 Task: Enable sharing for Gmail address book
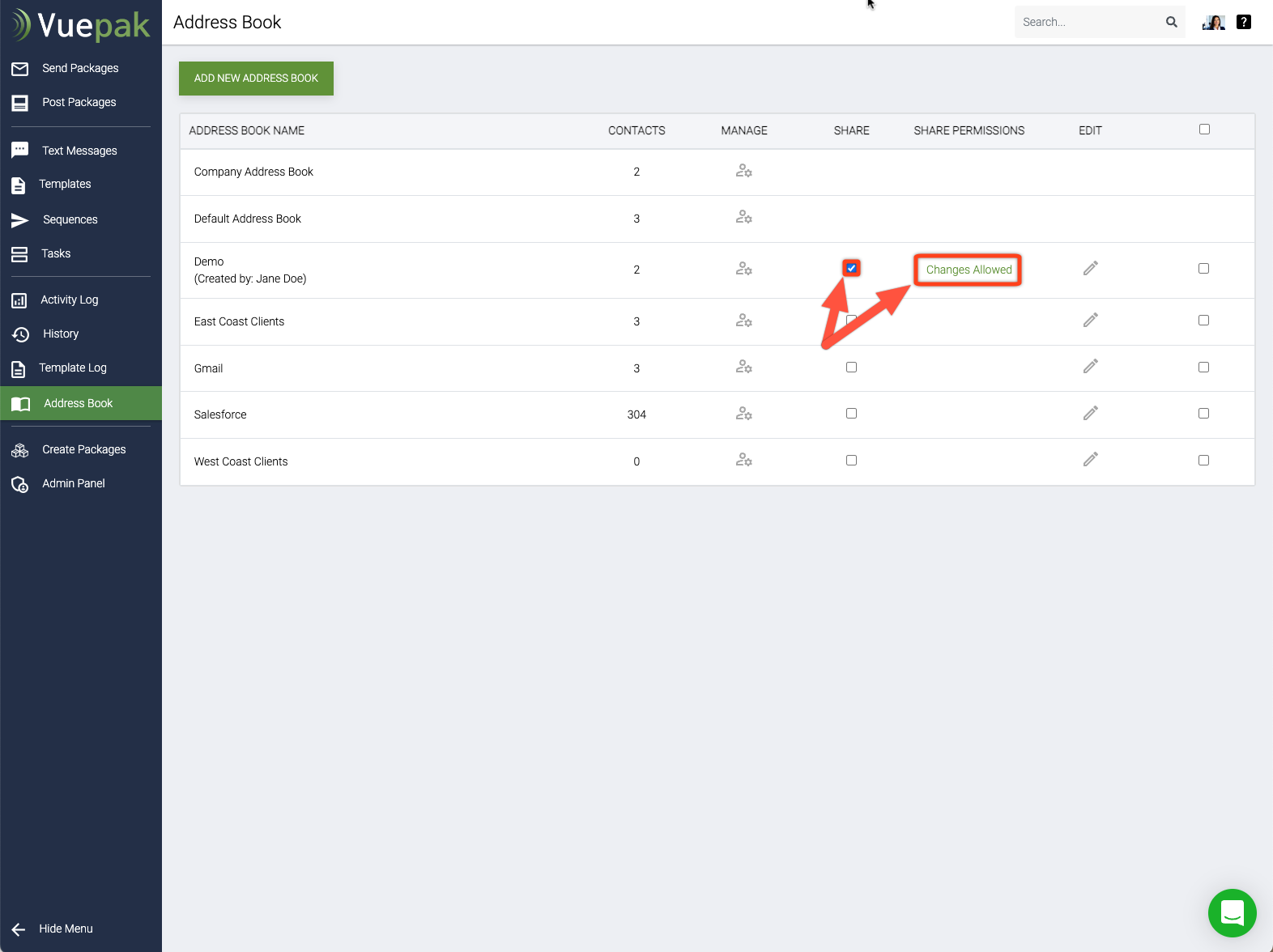[851, 368]
